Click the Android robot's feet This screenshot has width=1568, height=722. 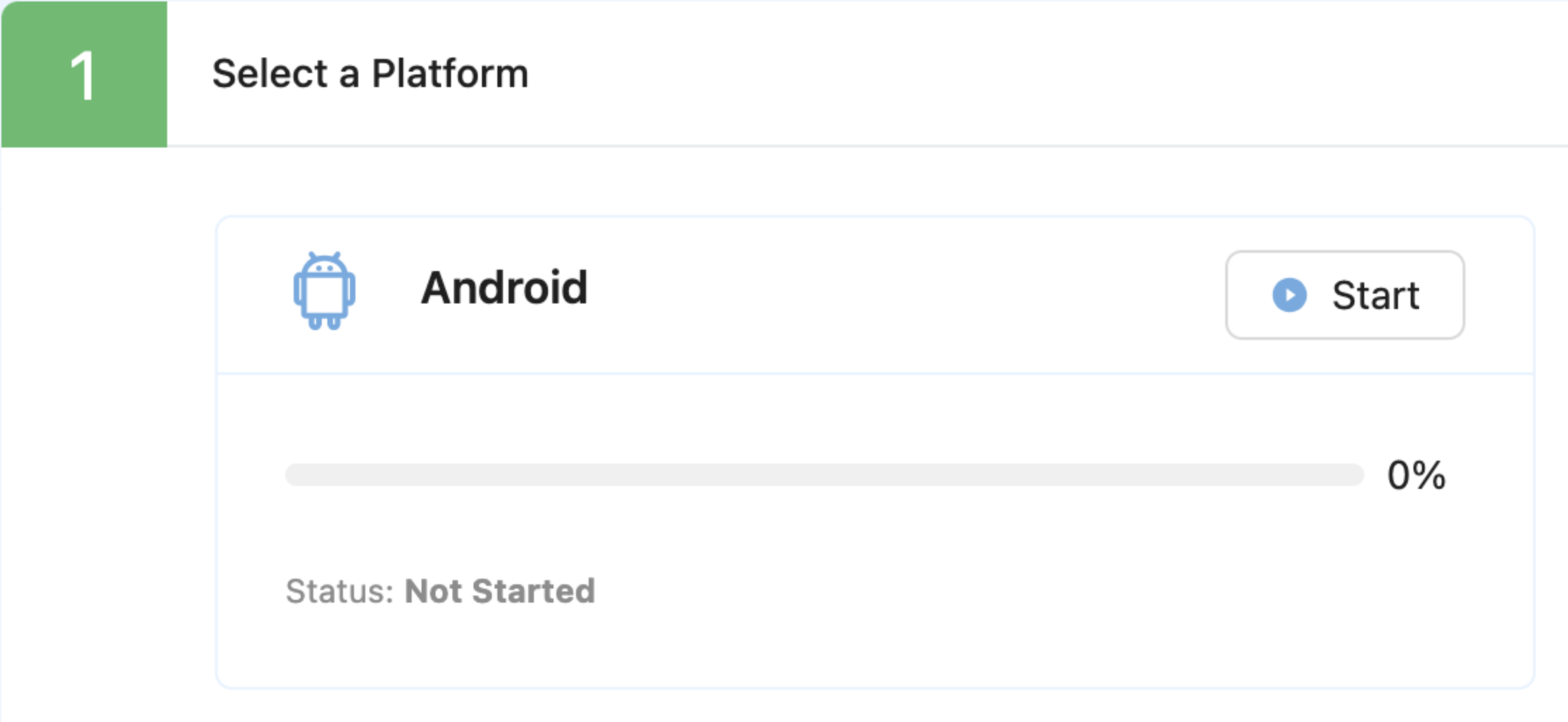[324, 323]
